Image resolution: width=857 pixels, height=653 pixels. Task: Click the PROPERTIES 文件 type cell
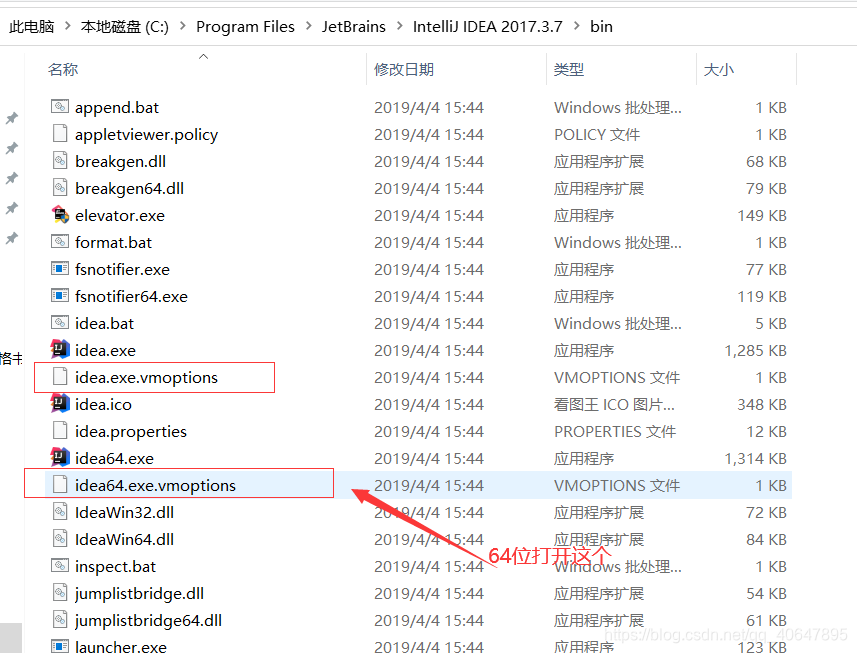click(615, 431)
